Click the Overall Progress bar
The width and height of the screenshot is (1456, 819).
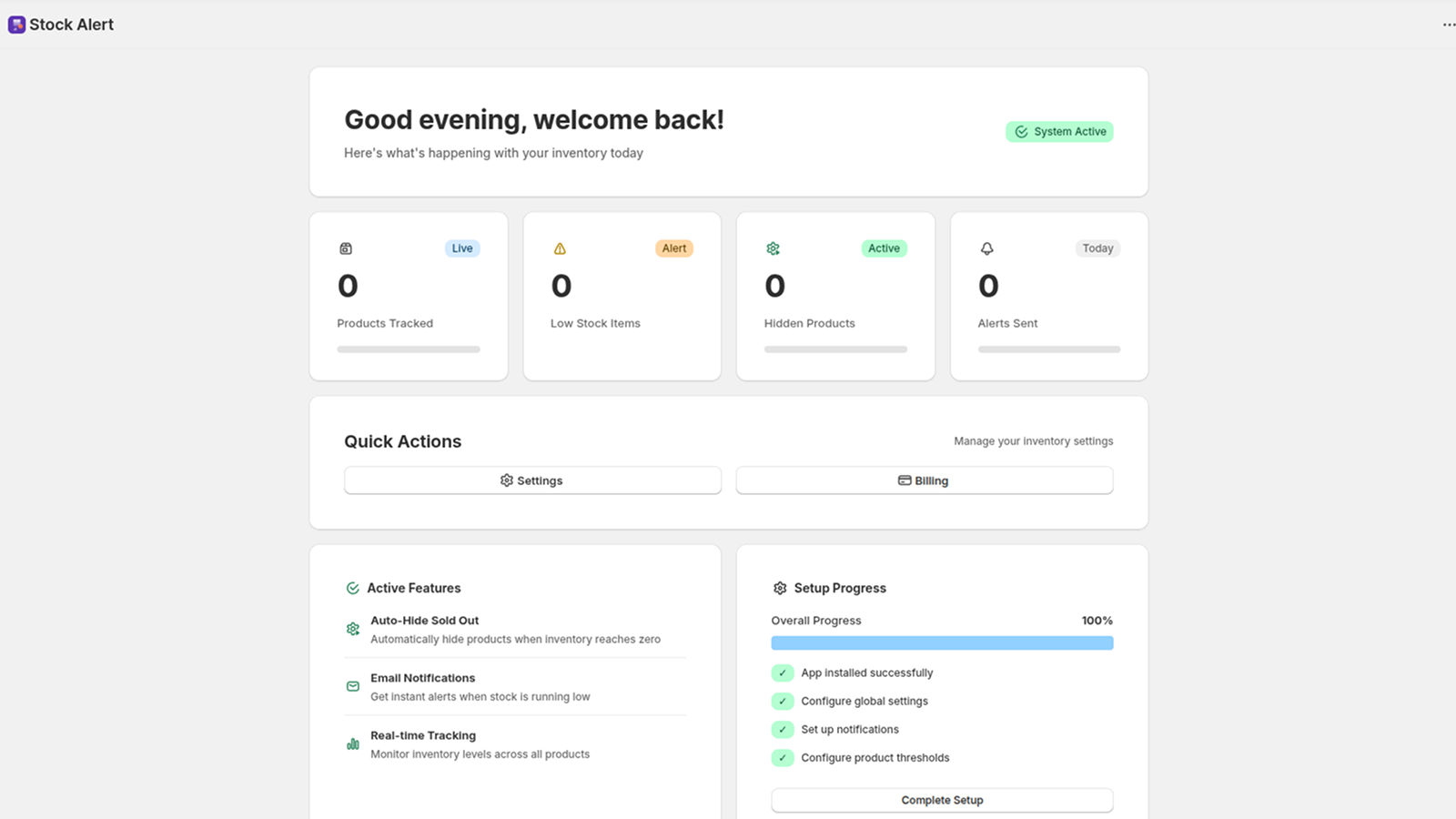pyautogui.click(x=942, y=642)
